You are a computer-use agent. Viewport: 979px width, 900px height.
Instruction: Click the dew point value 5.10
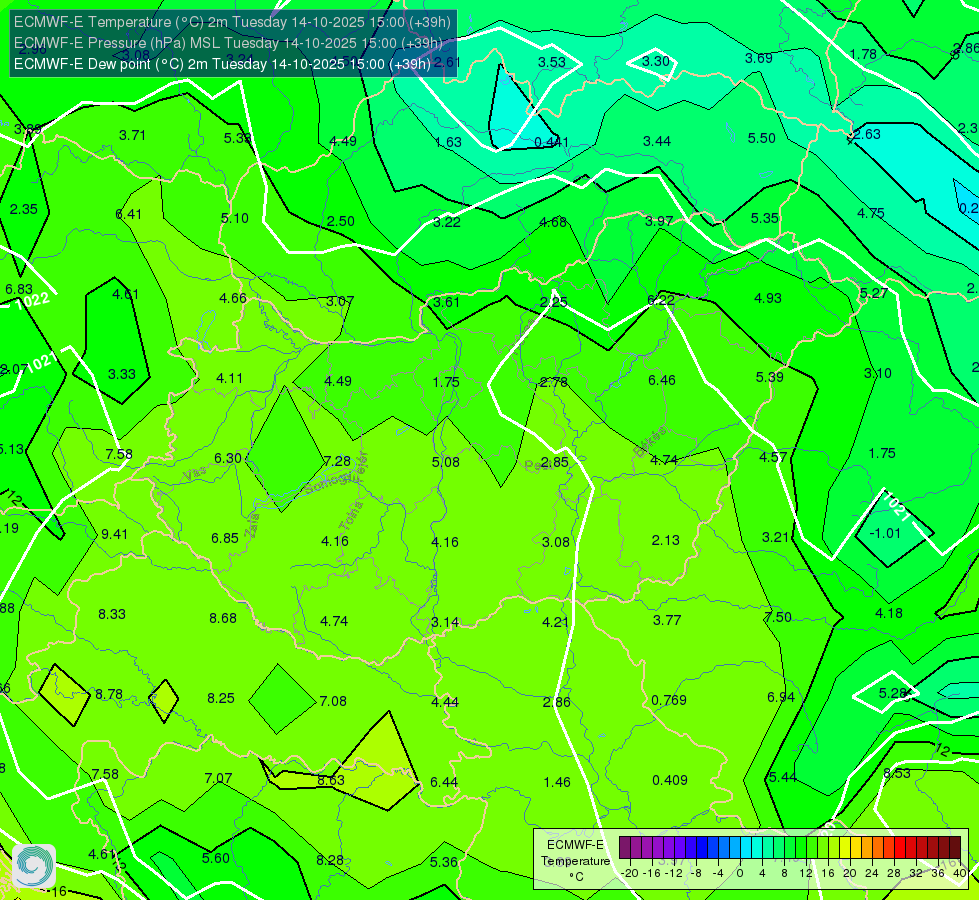click(235, 218)
